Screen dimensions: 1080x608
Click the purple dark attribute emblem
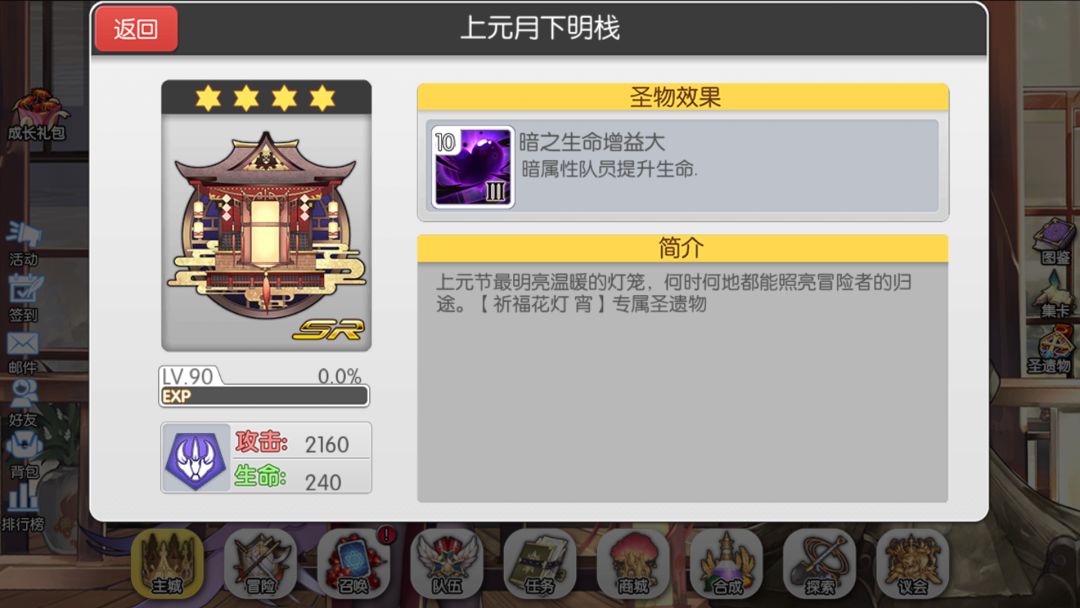[196, 458]
